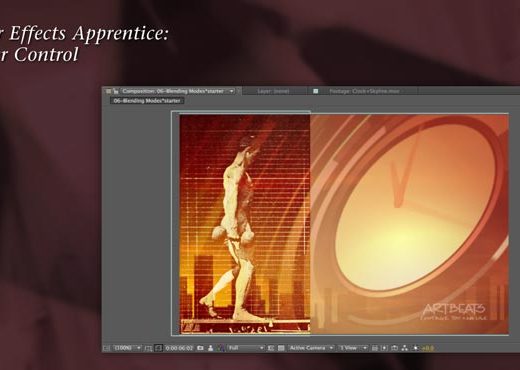
Task: Open the Active Camera dropdown
Action: pos(311,348)
